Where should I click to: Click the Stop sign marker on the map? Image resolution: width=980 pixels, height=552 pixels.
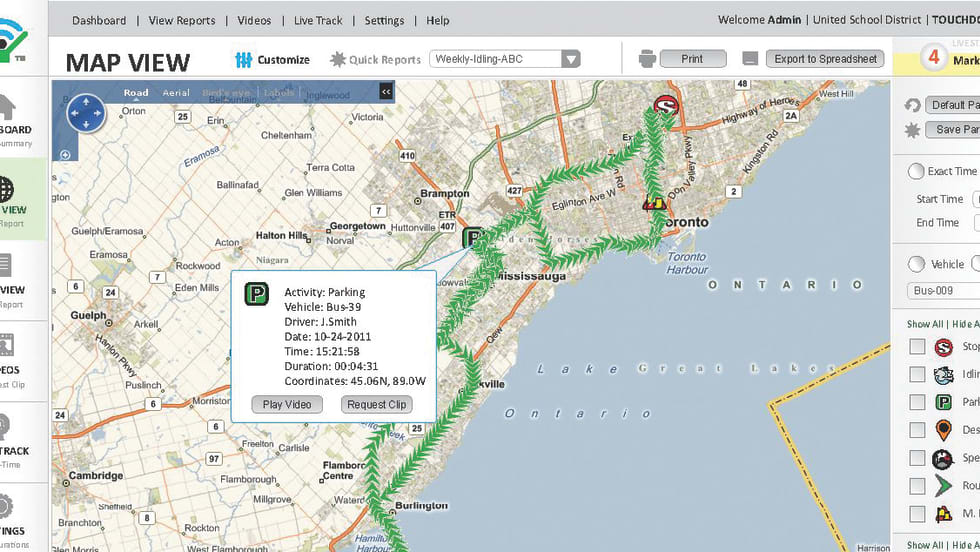(x=665, y=106)
